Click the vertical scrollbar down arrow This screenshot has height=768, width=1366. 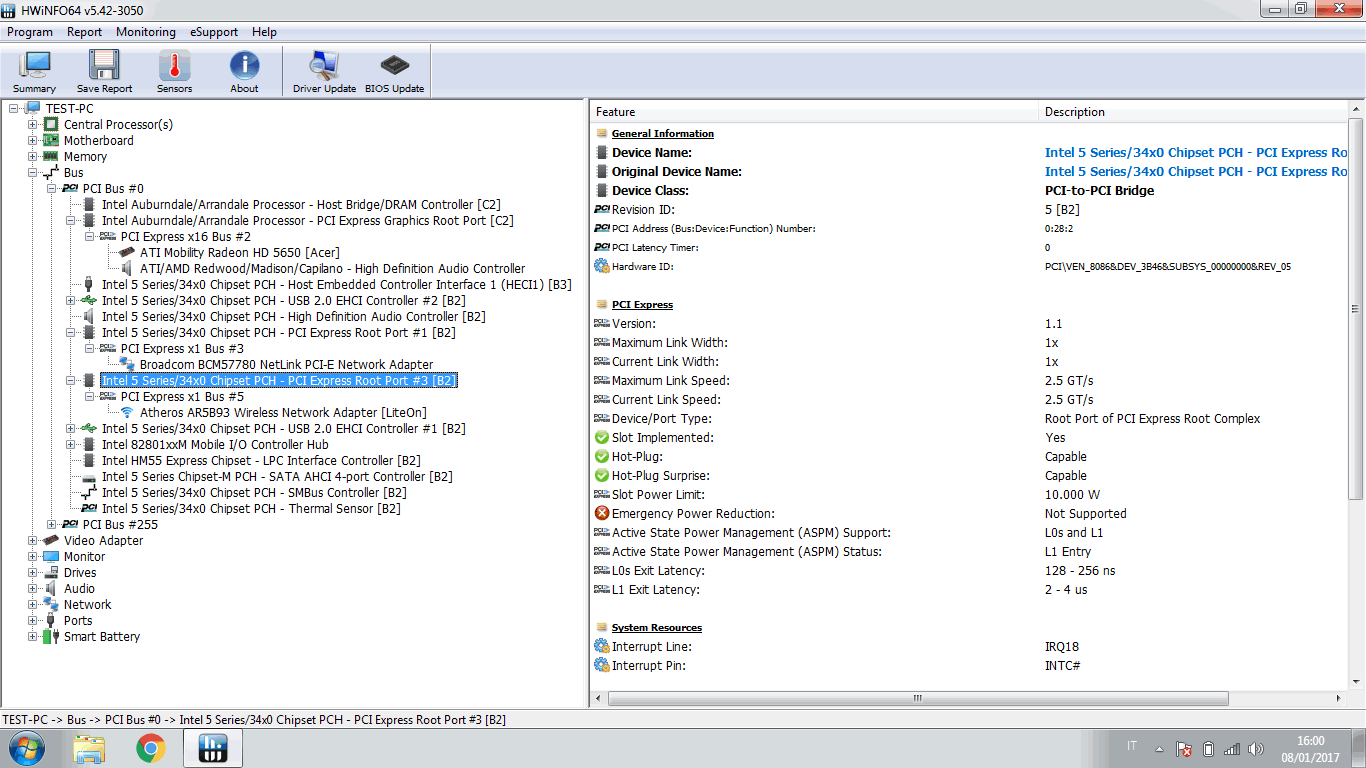tap(1357, 682)
